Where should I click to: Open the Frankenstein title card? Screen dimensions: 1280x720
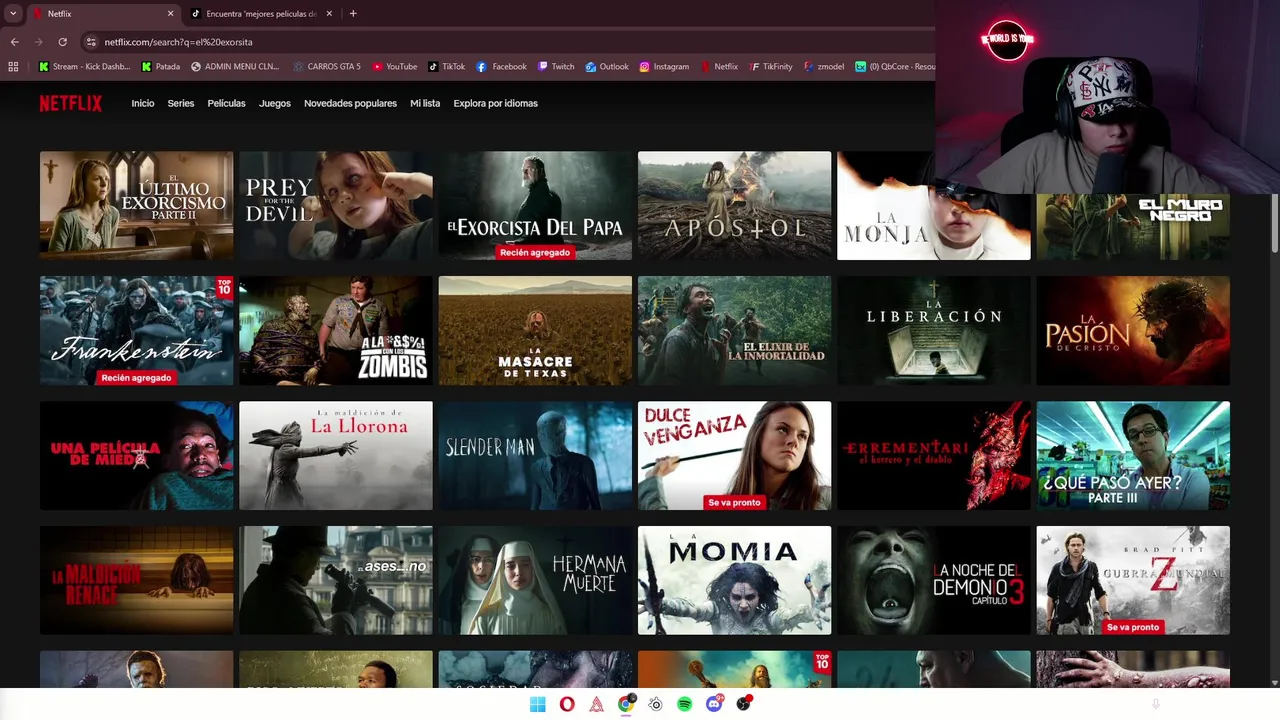tap(136, 330)
